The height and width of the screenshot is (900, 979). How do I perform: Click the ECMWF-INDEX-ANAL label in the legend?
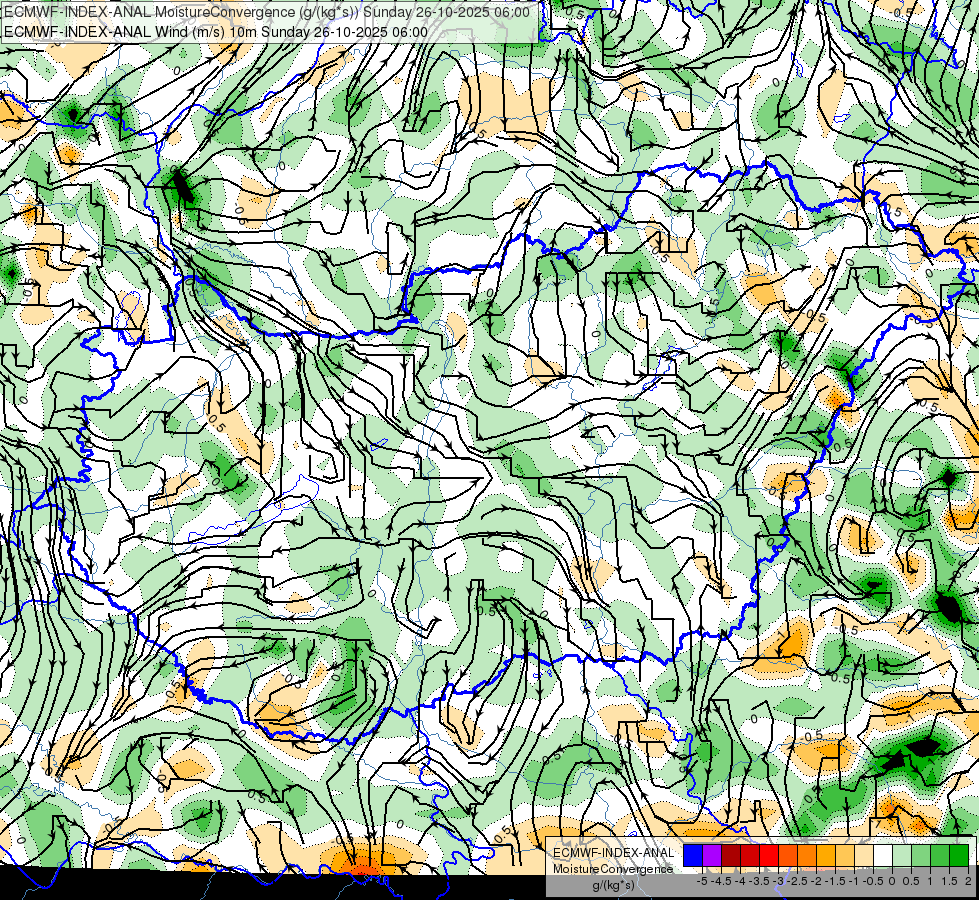[x=613, y=853]
